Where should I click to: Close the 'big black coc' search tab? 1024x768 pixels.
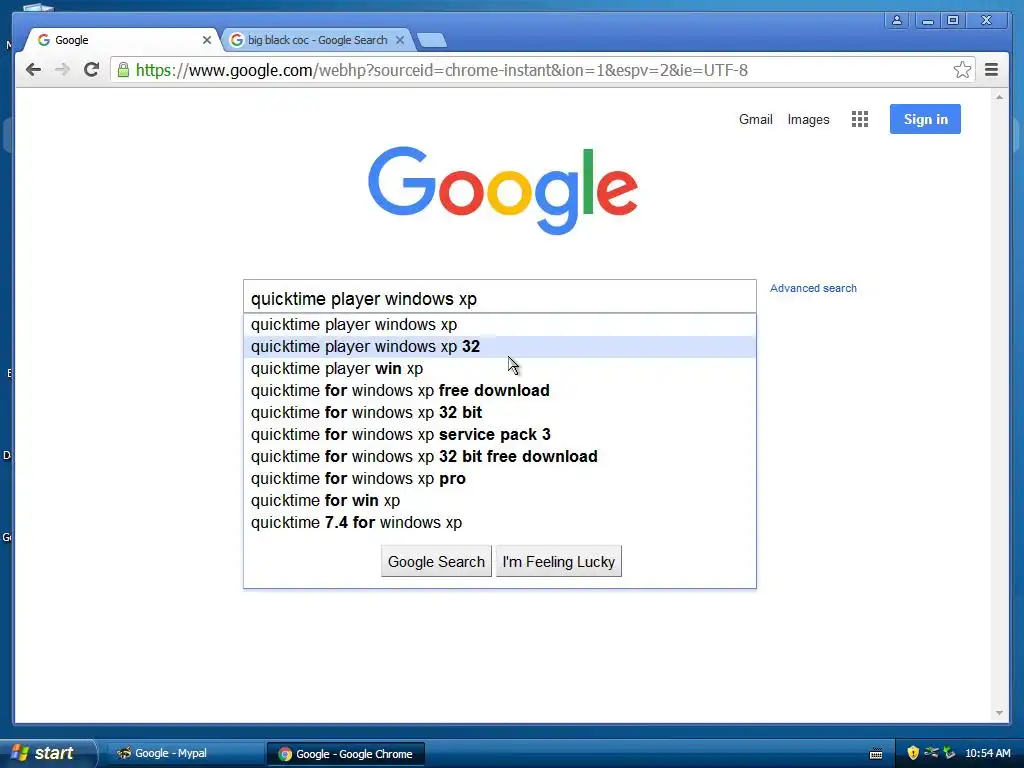[x=400, y=40]
